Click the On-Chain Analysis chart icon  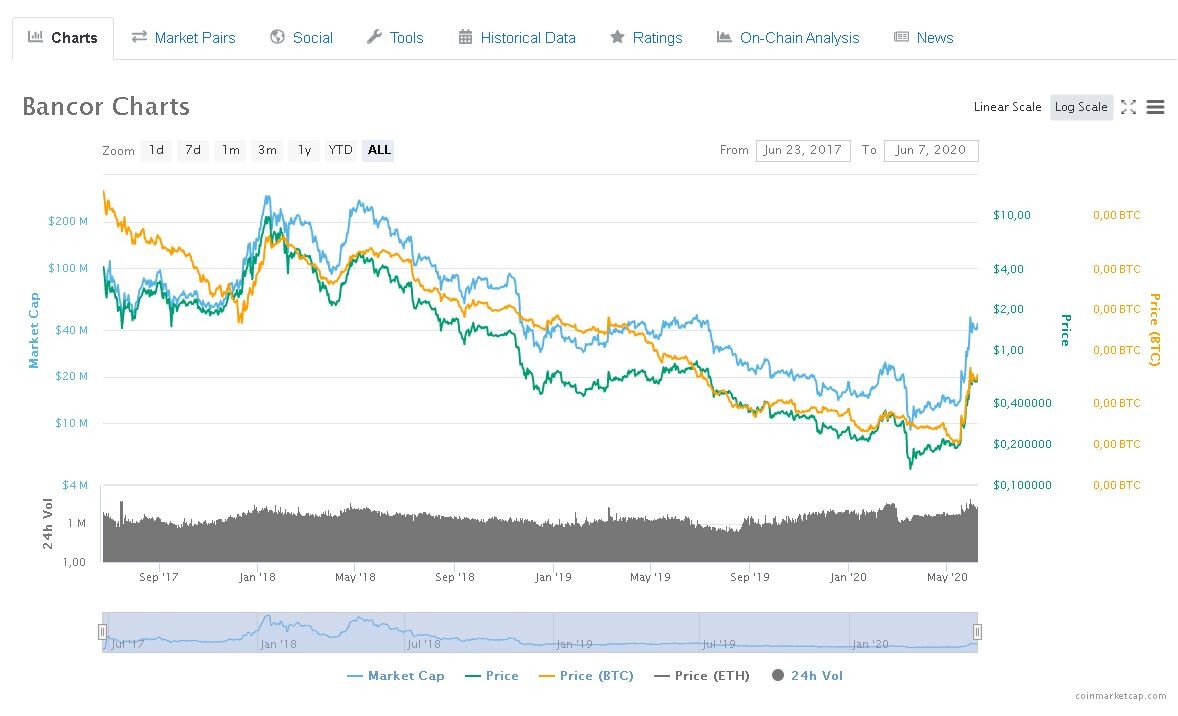(x=723, y=37)
